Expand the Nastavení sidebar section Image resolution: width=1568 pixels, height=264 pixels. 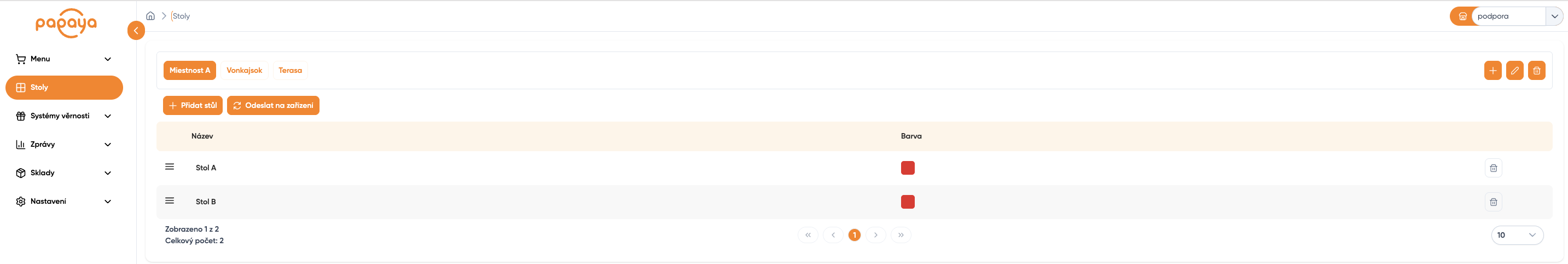(64, 201)
